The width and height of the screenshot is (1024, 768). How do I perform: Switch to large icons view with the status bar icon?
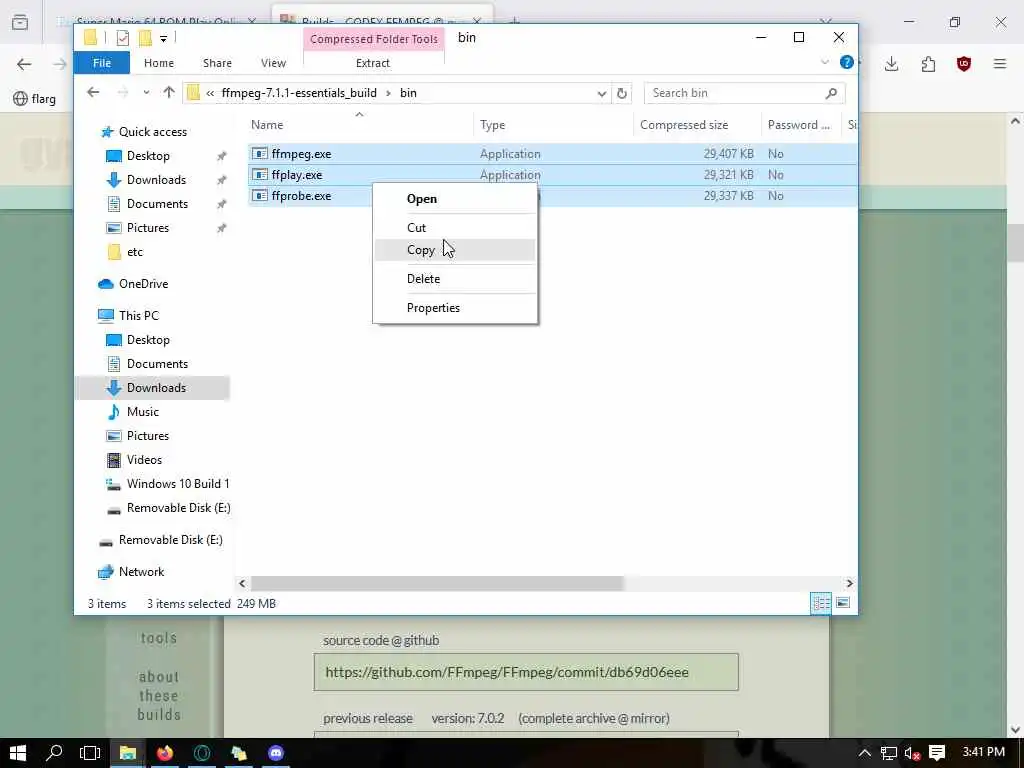coord(843,603)
